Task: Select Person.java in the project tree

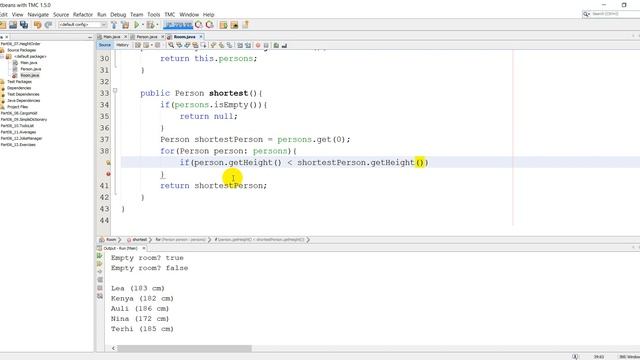Action: click(x=31, y=69)
